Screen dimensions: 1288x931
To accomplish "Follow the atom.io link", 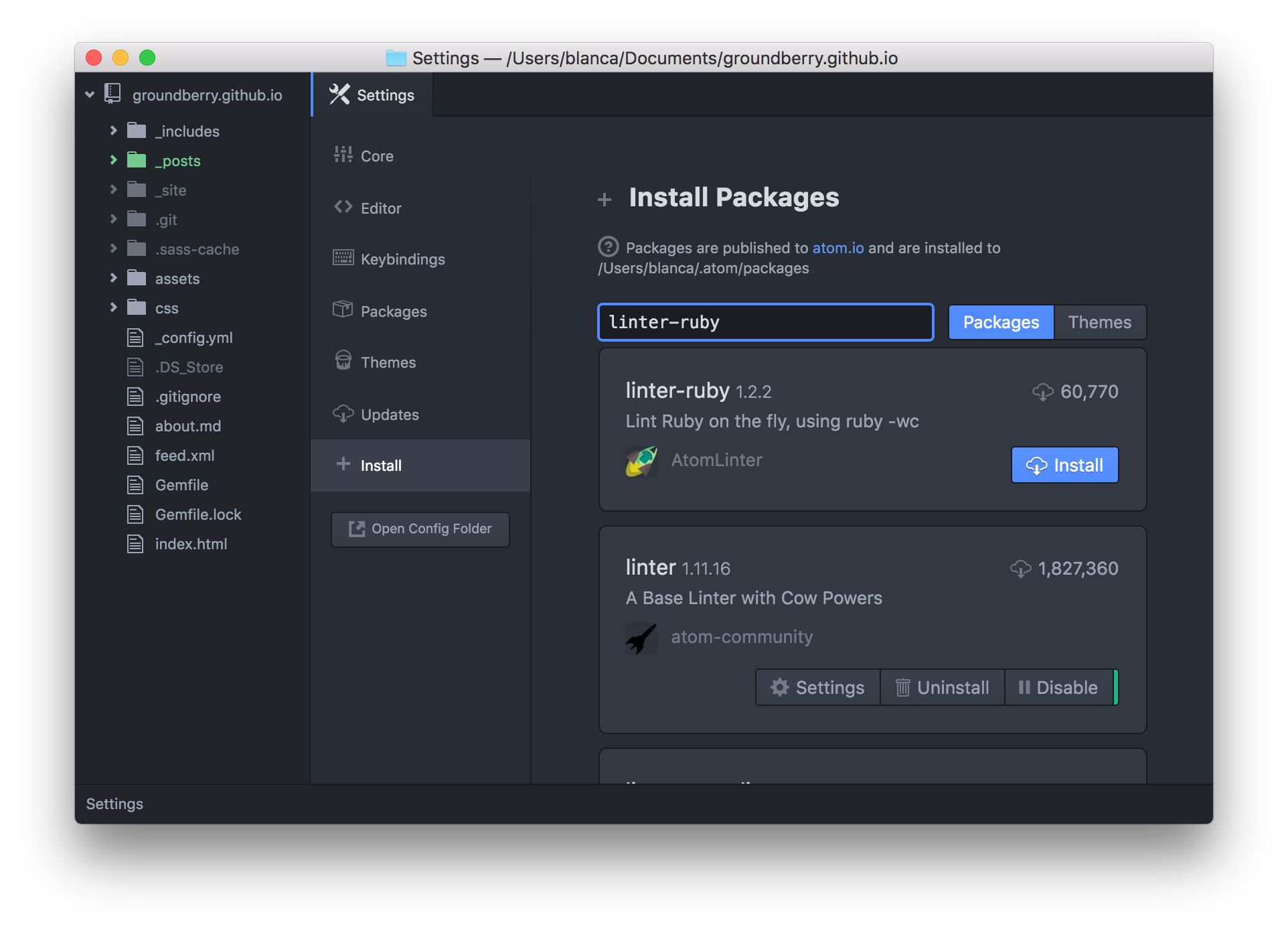I will click(x=838, y=248).
